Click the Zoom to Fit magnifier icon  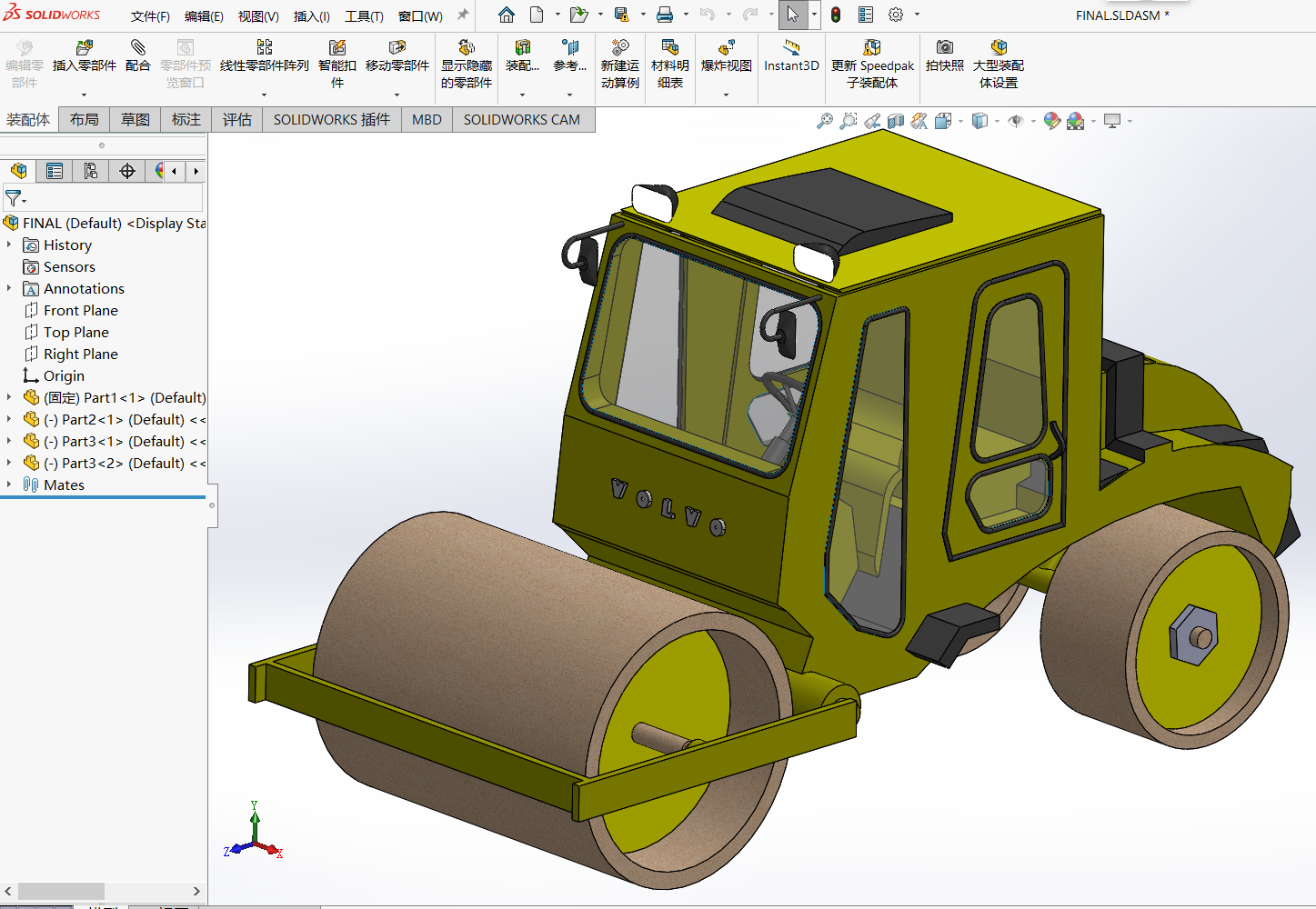(824, 121)
